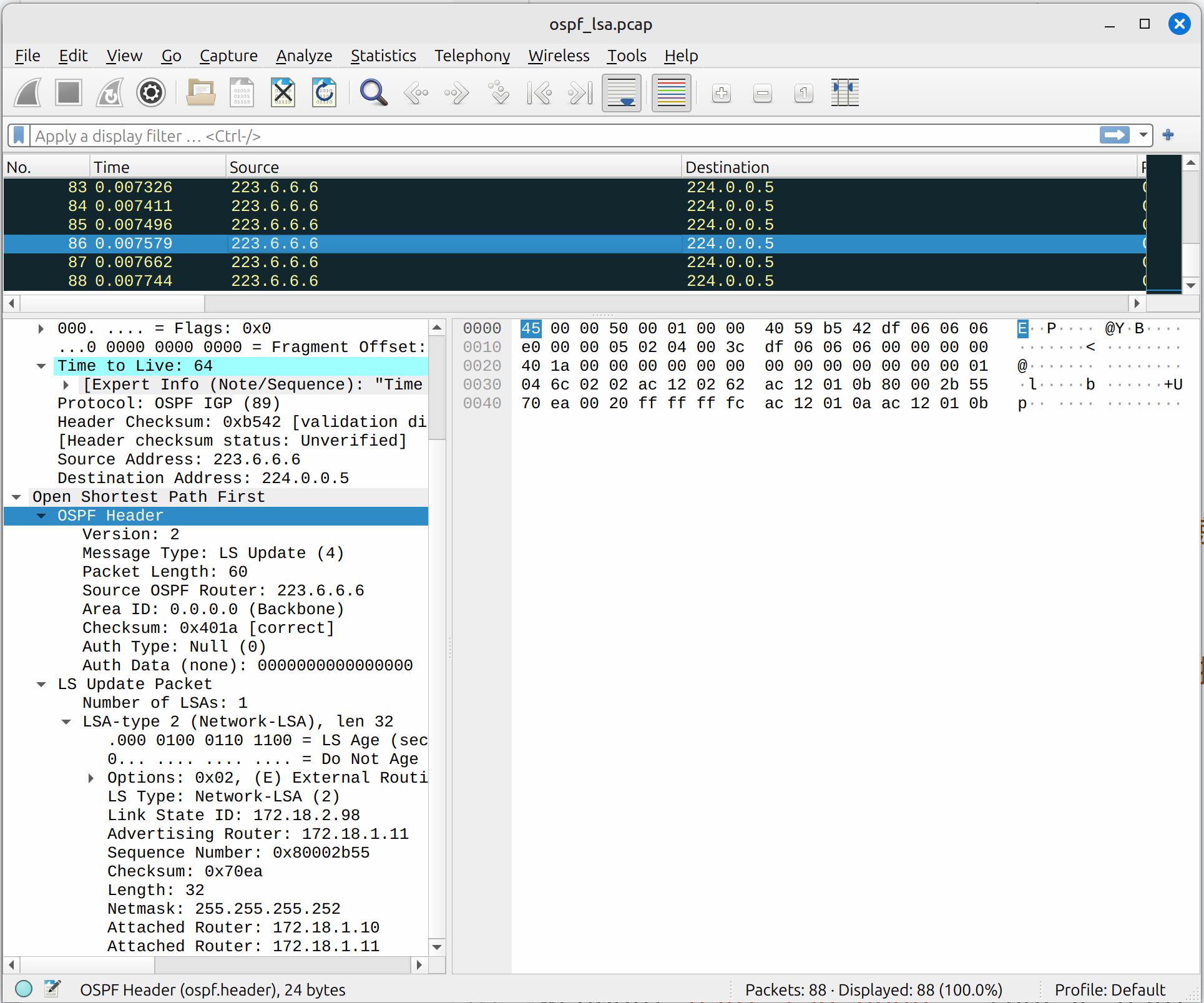Viewport: 1204px width, 1003px height.
Task: Zoom in on main window text
Action: click(x=722, y=94)
